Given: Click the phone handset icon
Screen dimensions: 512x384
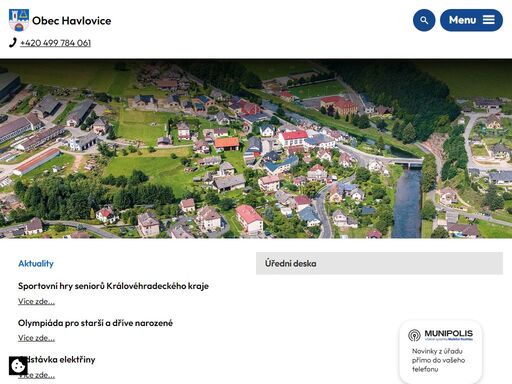Looking at the screenshot, I should click(x=13, y=43).
